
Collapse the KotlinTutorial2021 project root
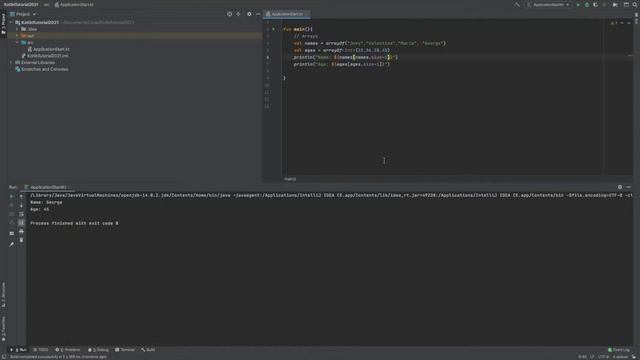11,22
